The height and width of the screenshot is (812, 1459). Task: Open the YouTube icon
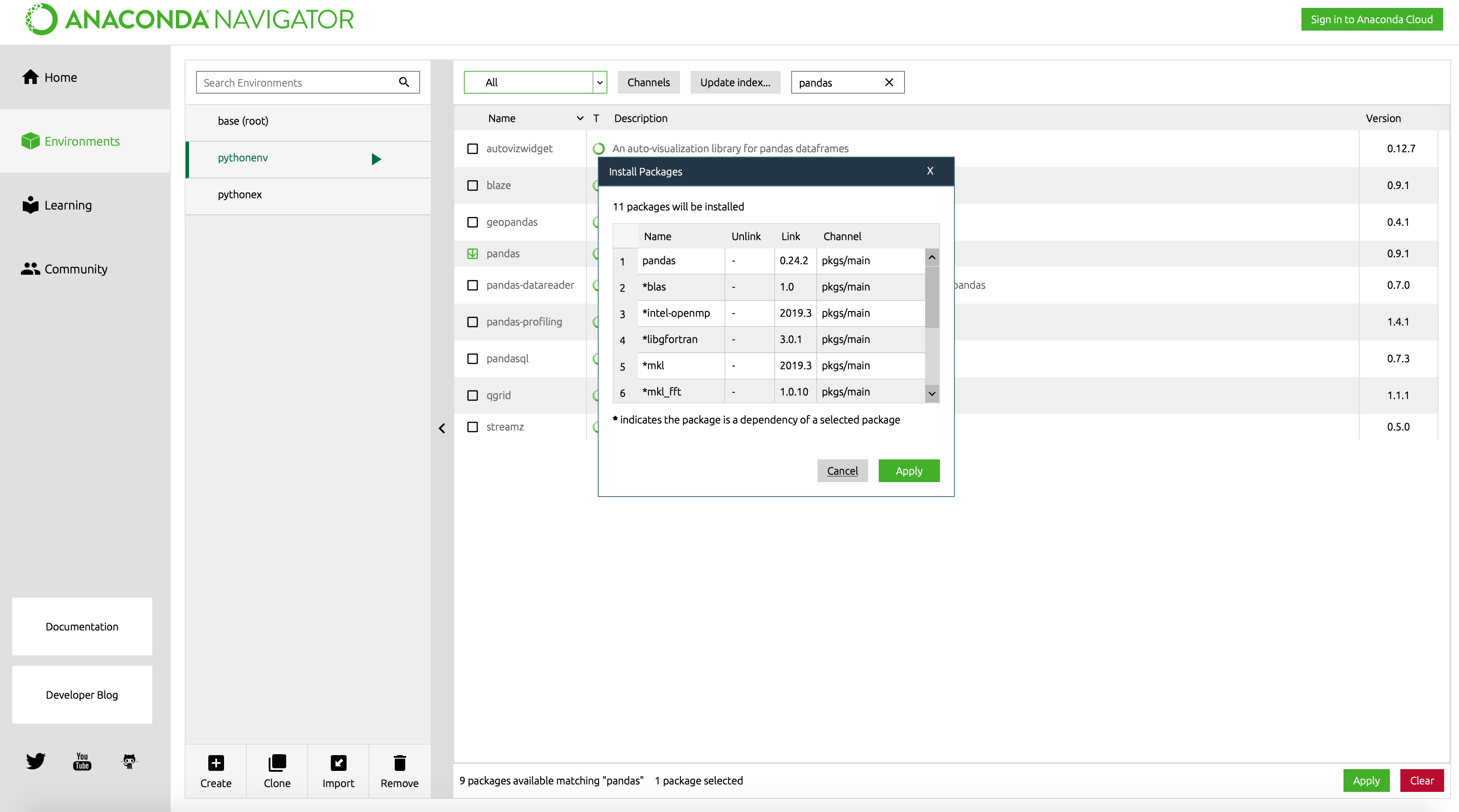82,761
